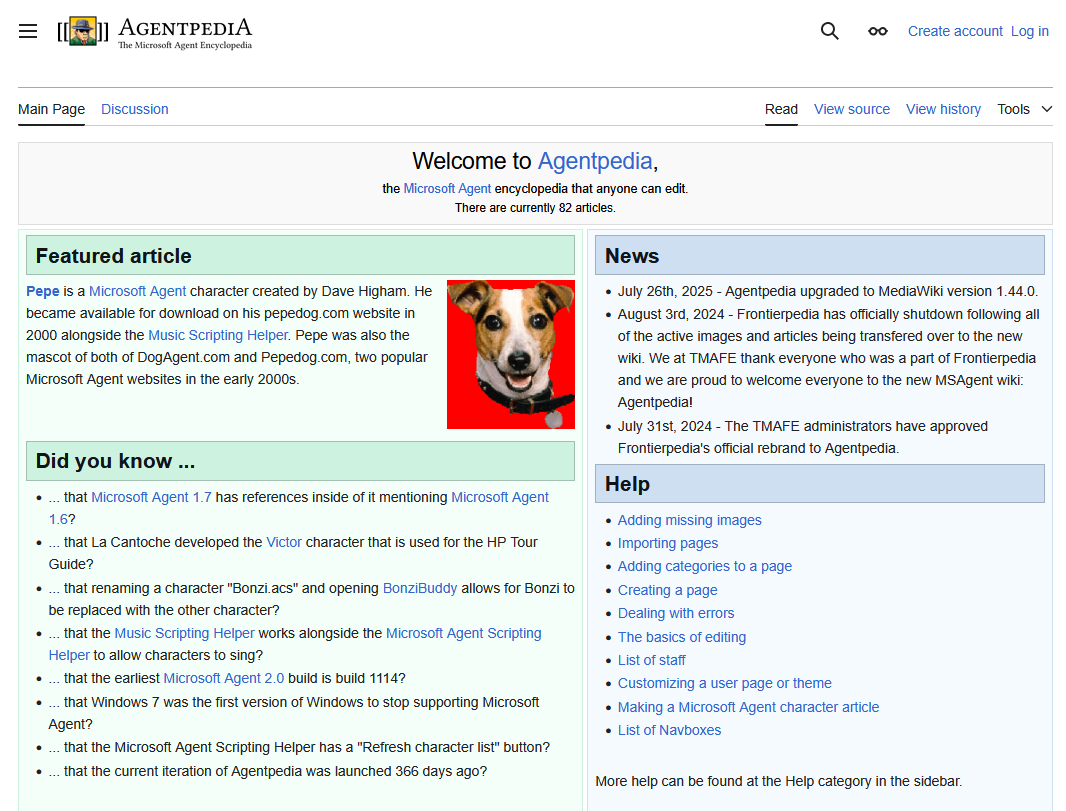Open the Microsoft Agent 2.0 link
This screenshot has width=1066, height=811.
click(224, 678)
